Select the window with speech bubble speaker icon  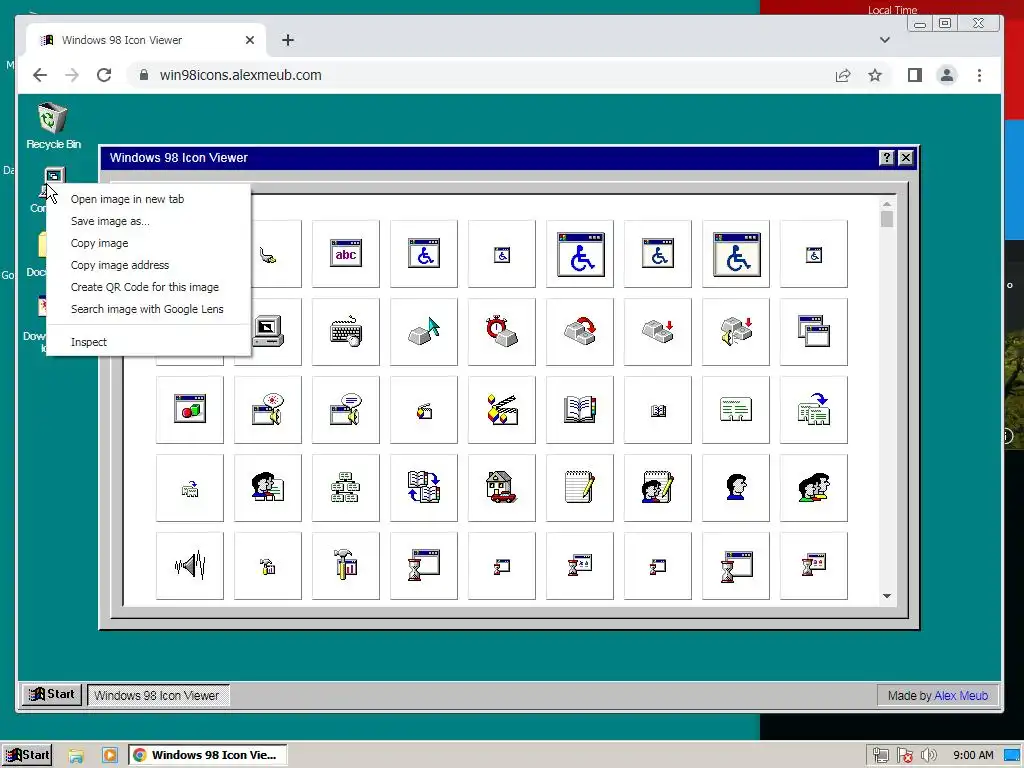pos(345,409)
